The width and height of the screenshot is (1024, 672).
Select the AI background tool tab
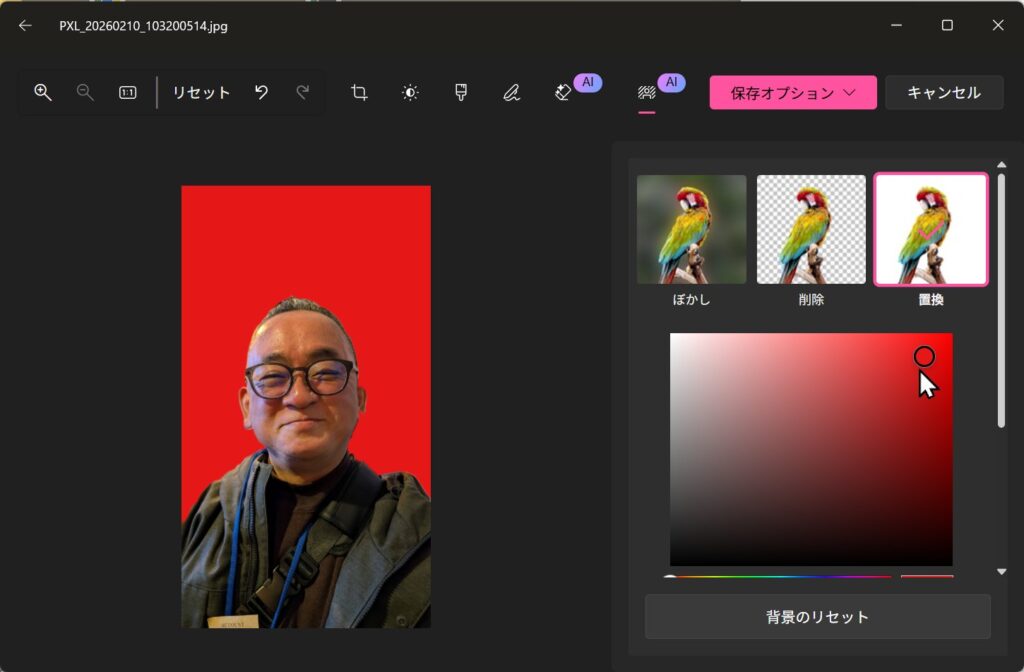647,92
